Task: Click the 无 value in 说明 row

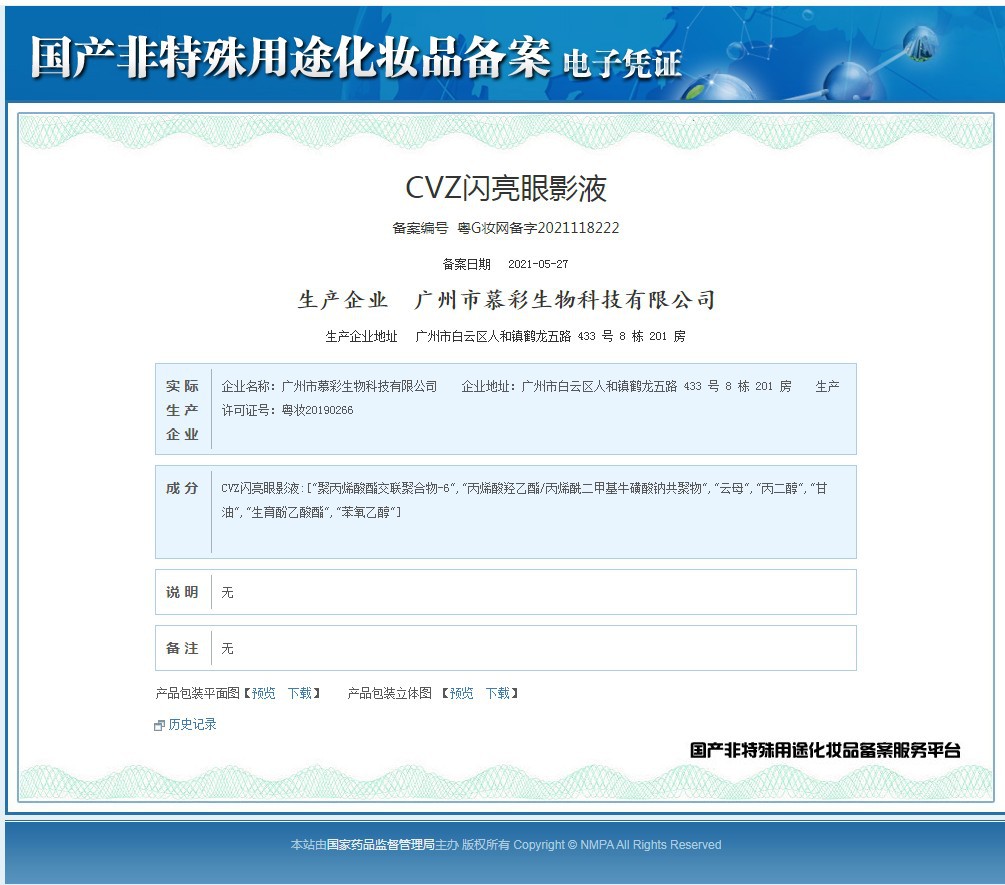Action: (228, 593)
